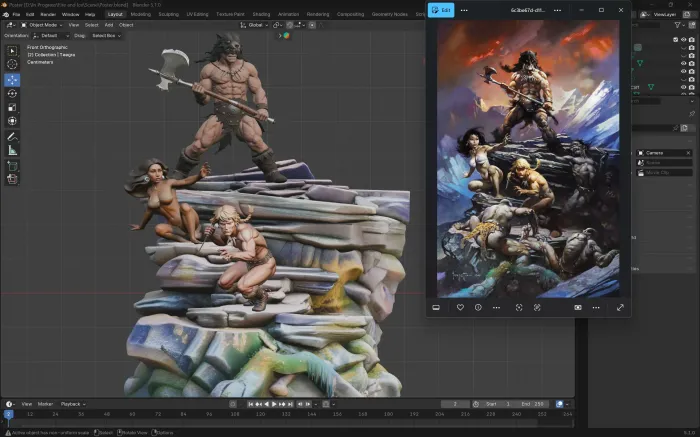Select the Scale tool in Blender toolbar
The height and width of the screenshot is (437, 700).
tap(12, 107)
